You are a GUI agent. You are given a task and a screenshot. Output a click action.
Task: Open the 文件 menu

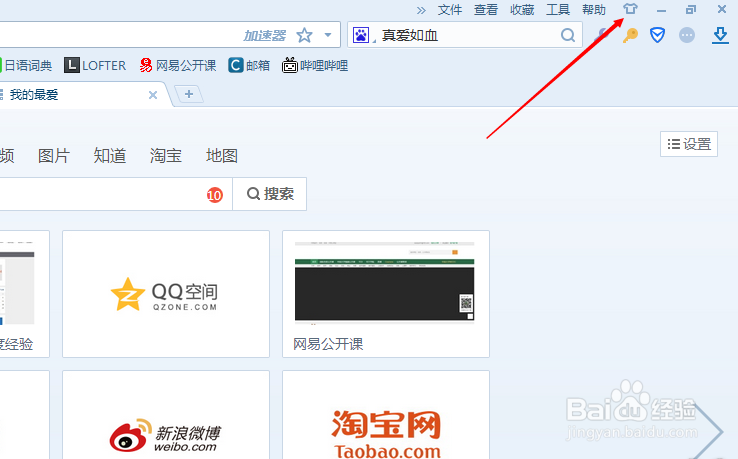coord(449,10)
